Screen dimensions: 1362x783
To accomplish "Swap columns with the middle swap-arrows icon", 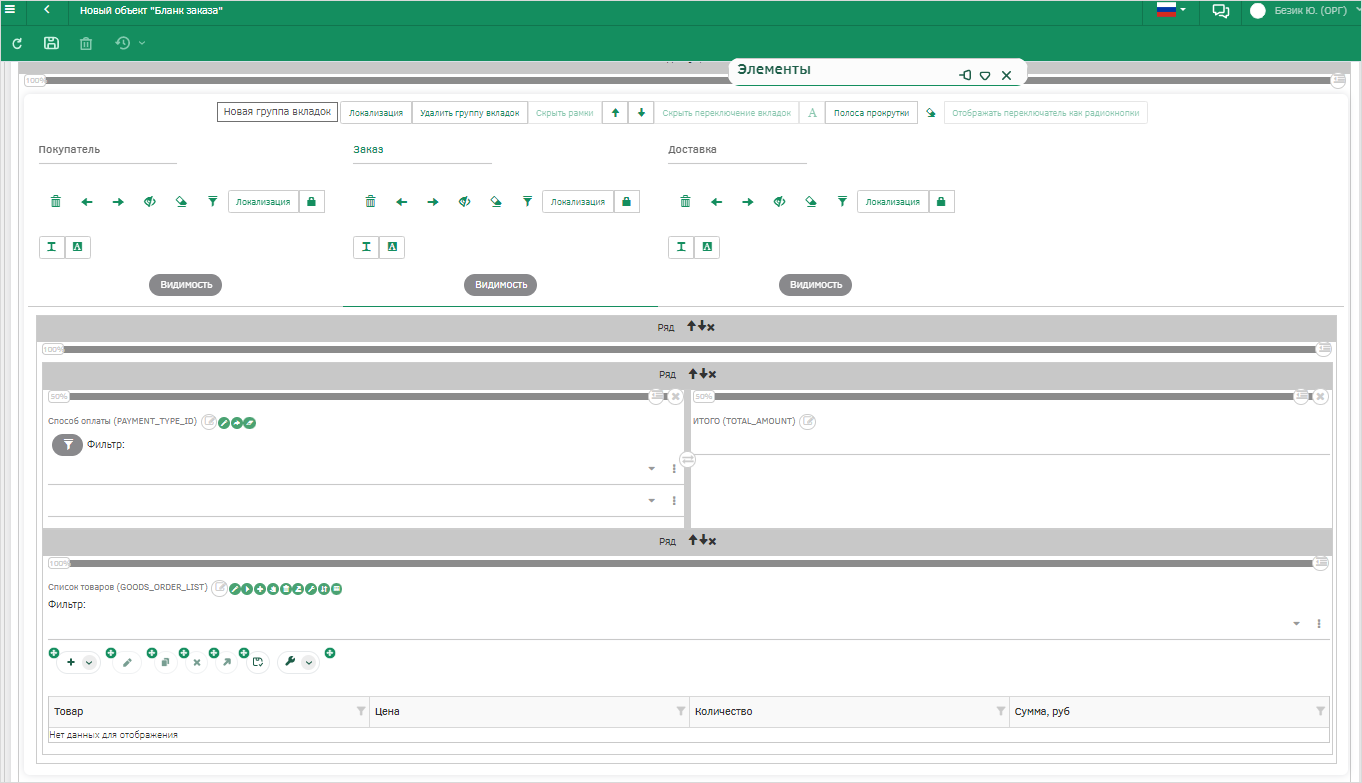I will click(x=688, y=459).
